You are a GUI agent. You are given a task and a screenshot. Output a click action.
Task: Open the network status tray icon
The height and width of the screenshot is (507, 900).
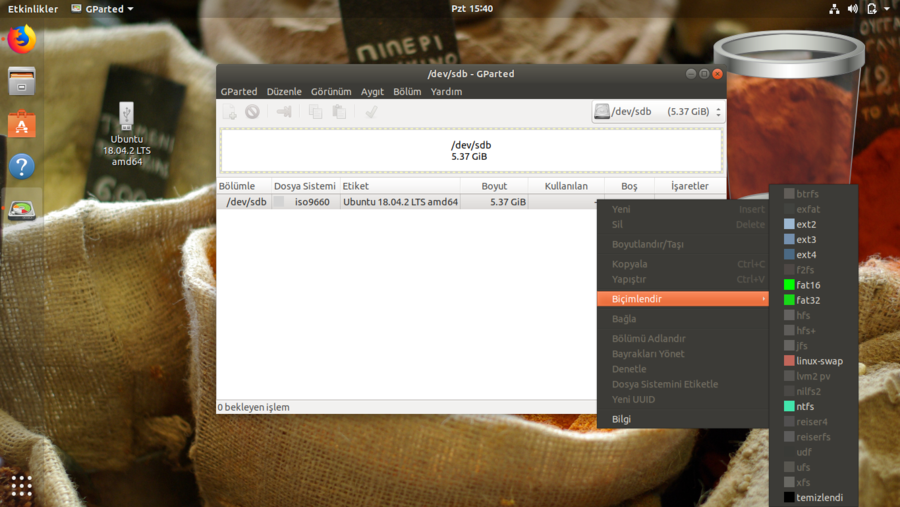834,9
